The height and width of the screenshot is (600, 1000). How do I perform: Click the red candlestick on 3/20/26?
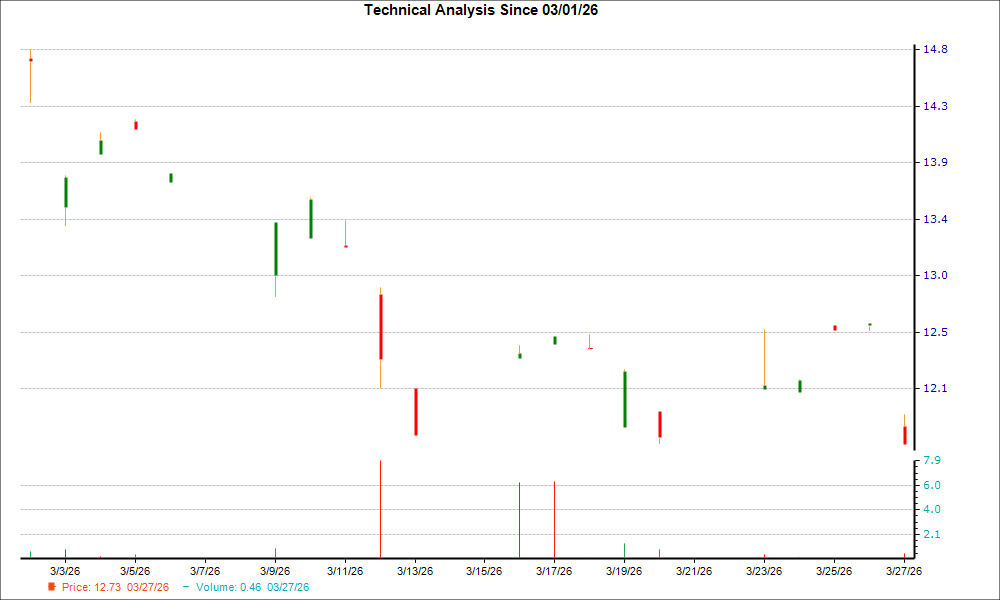660,424
